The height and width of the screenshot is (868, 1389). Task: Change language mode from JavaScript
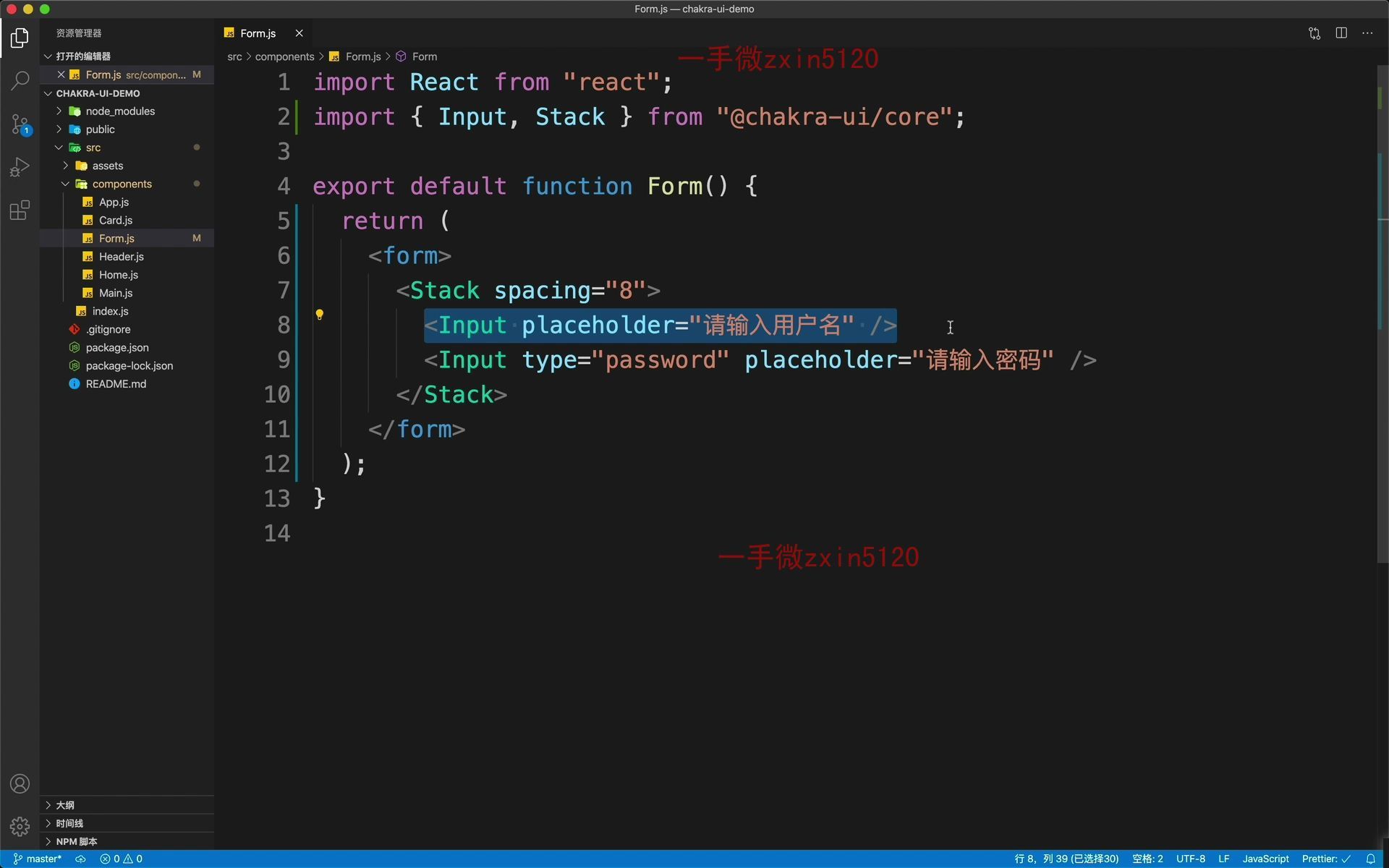point(1265,859)
